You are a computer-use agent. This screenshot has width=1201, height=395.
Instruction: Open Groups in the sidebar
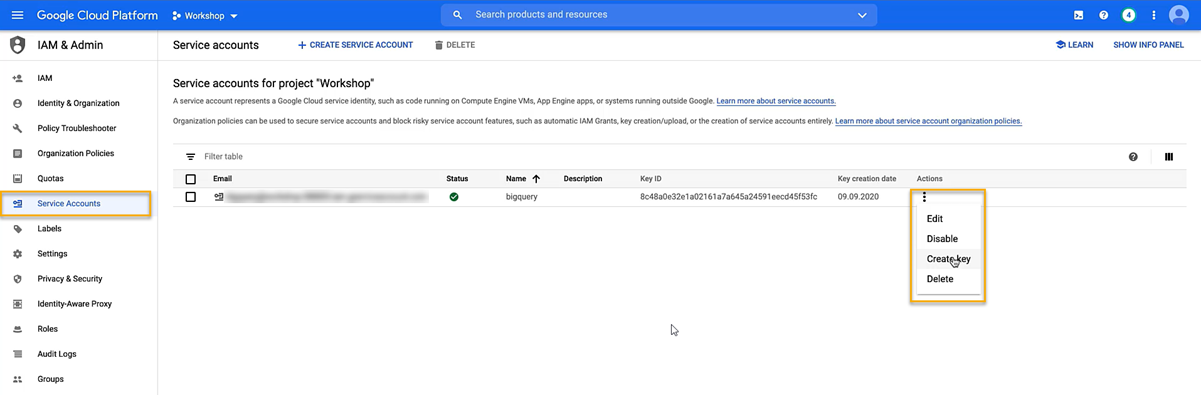[x=50, y=379]
